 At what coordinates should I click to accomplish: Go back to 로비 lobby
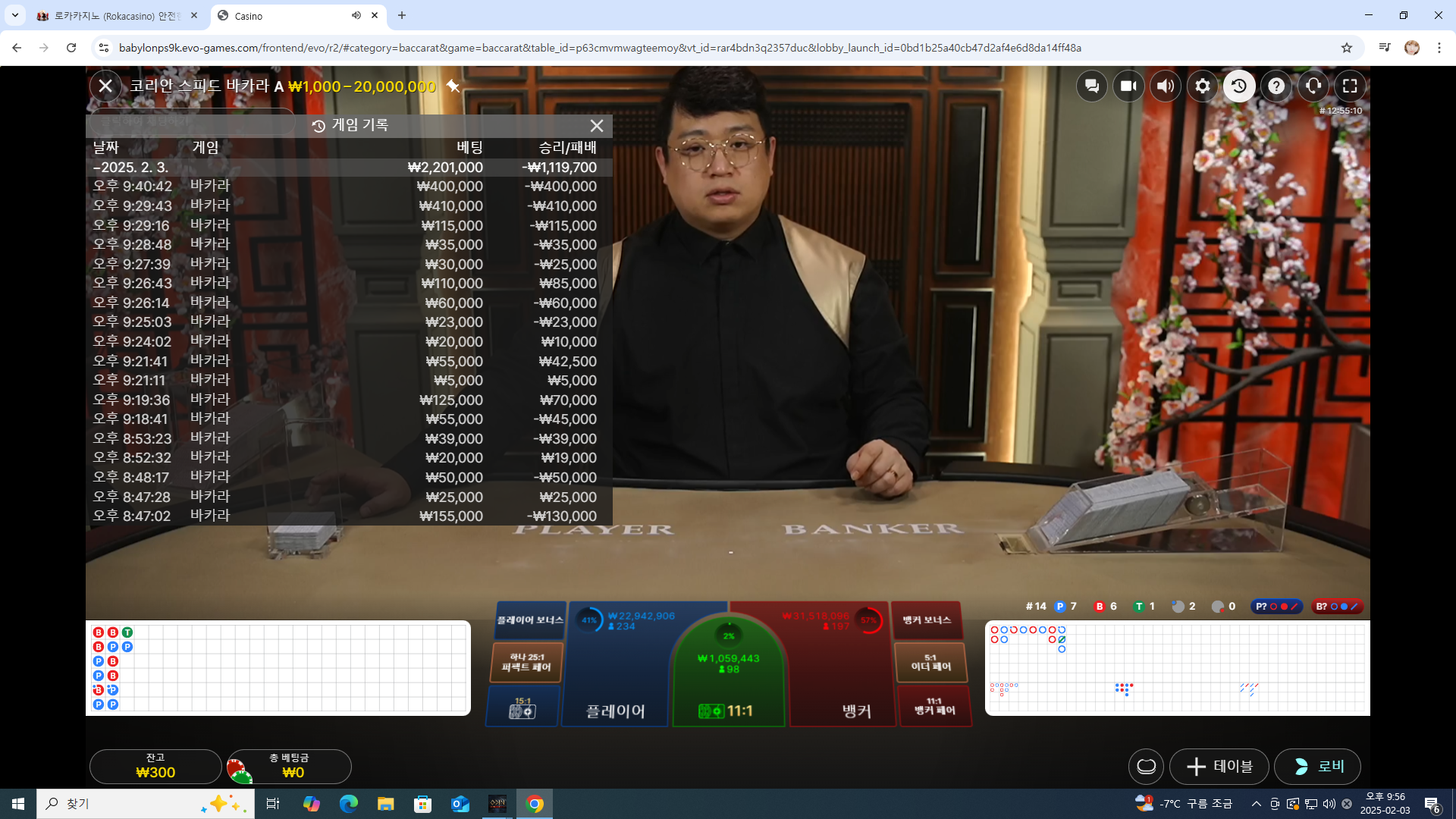pos(1318,767)
